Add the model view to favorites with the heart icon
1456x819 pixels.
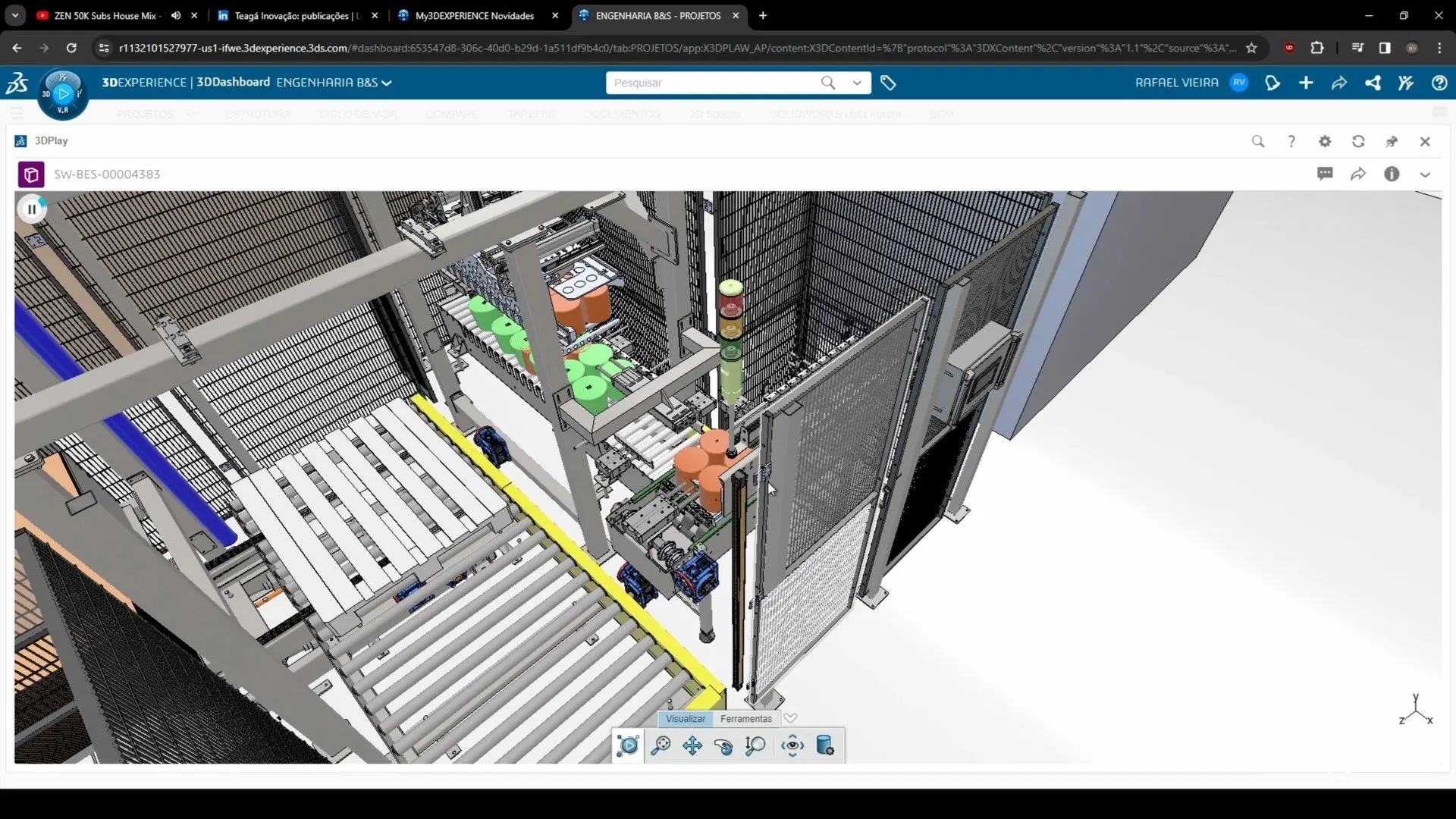(x=790, y=718)
